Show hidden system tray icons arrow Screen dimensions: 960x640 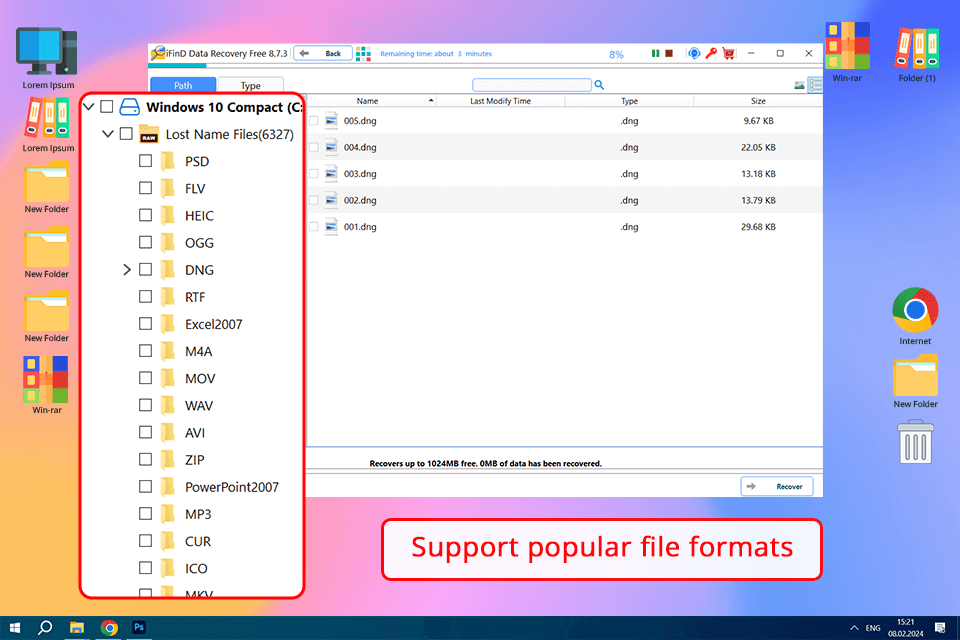(x=854, y=628)
